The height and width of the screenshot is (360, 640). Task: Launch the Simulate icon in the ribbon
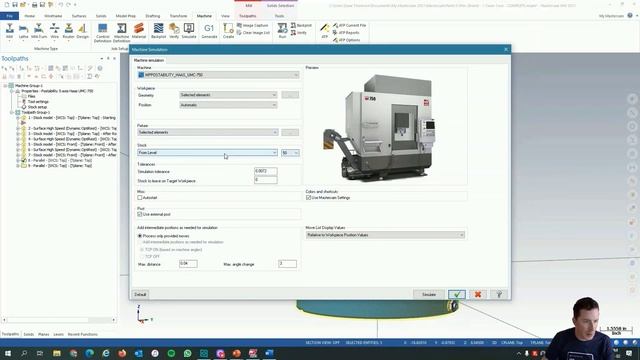tap(189, 31)
